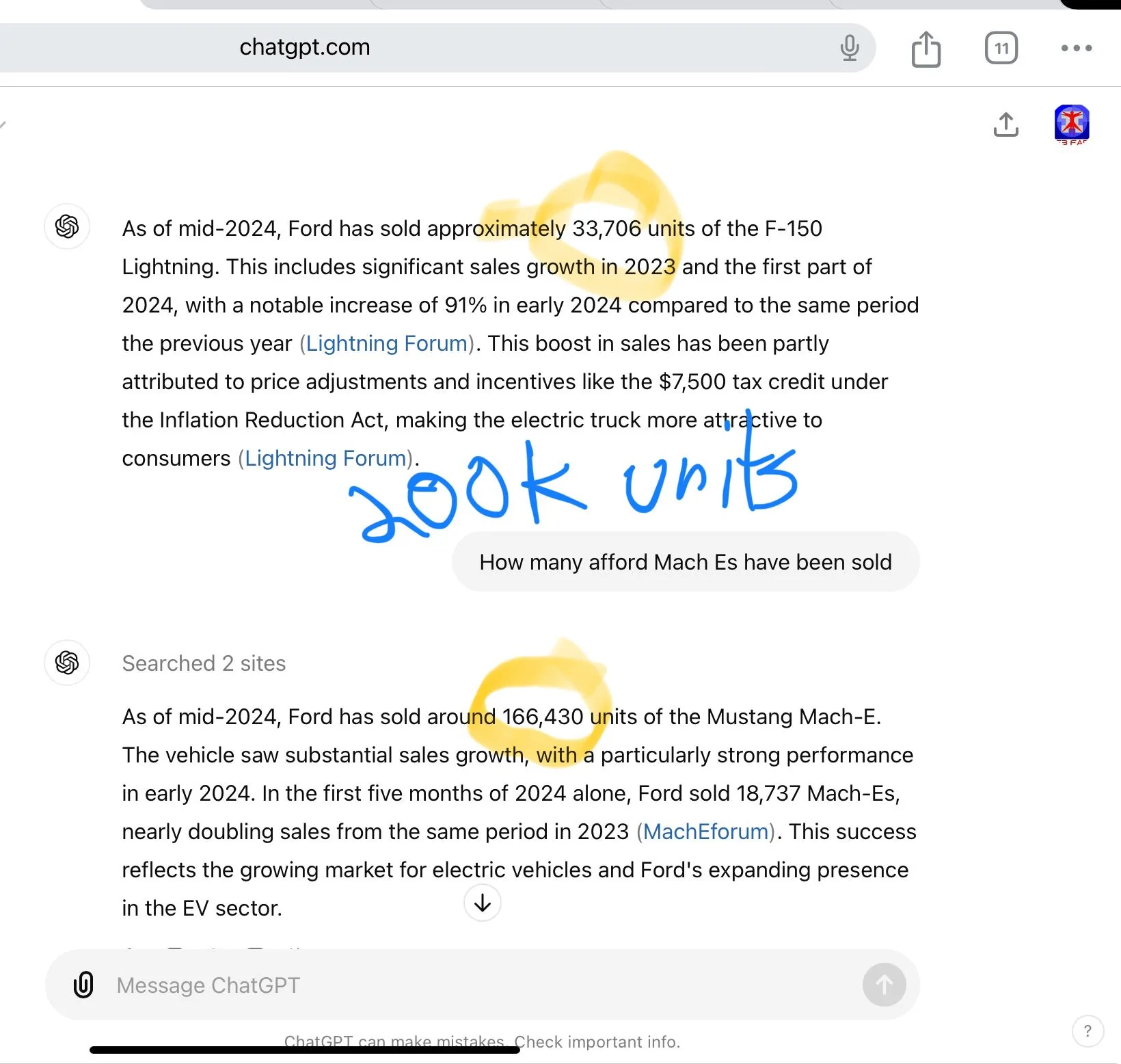Viewport: 1121px width, 1064px height.
Task: Open the browser share sheet icon
Action: point(926,49)
